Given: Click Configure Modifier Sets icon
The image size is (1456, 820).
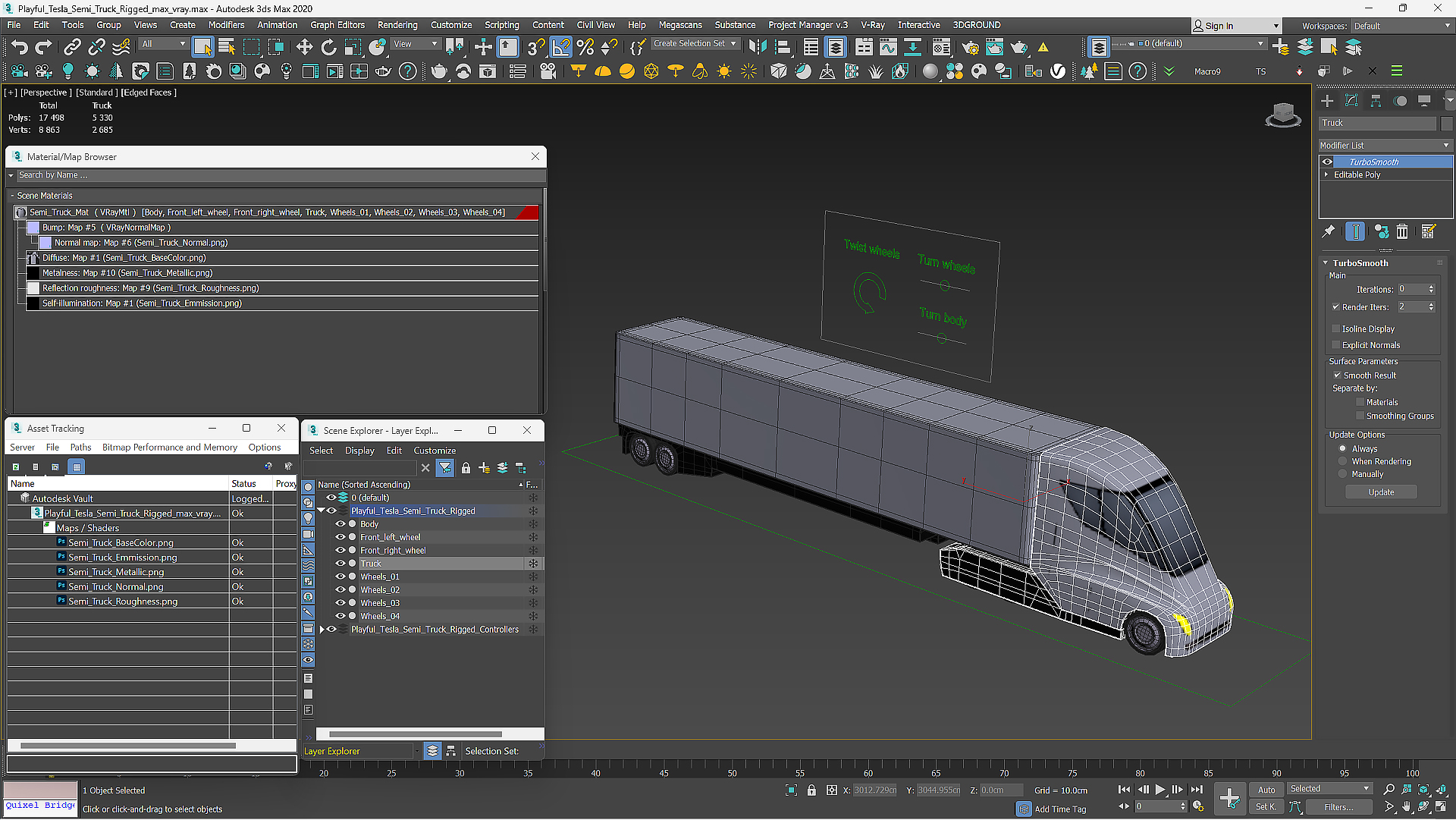Looking at the screenshot, I should coord(1429,231).
